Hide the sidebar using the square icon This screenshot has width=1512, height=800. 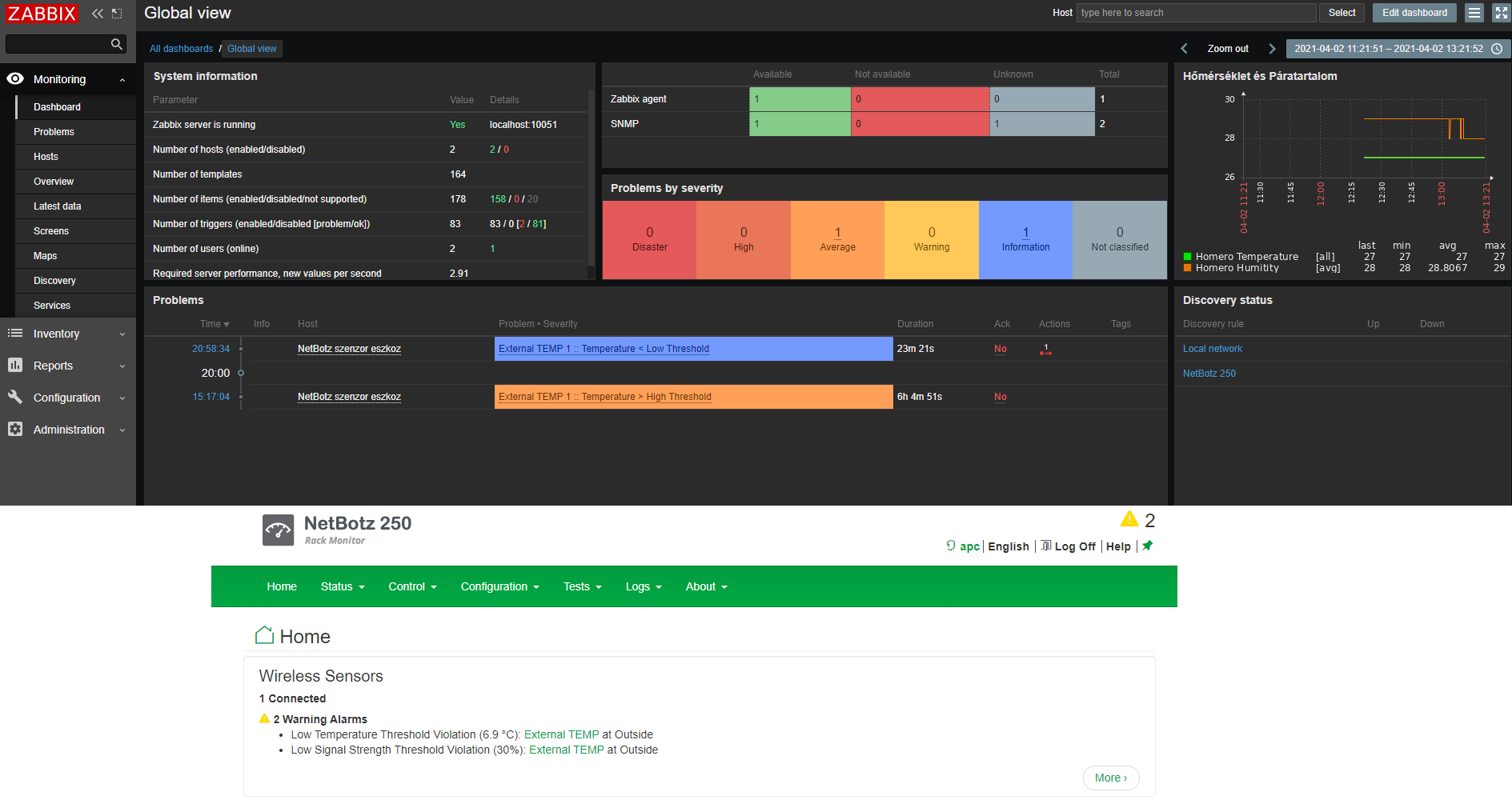click(117, 14)
